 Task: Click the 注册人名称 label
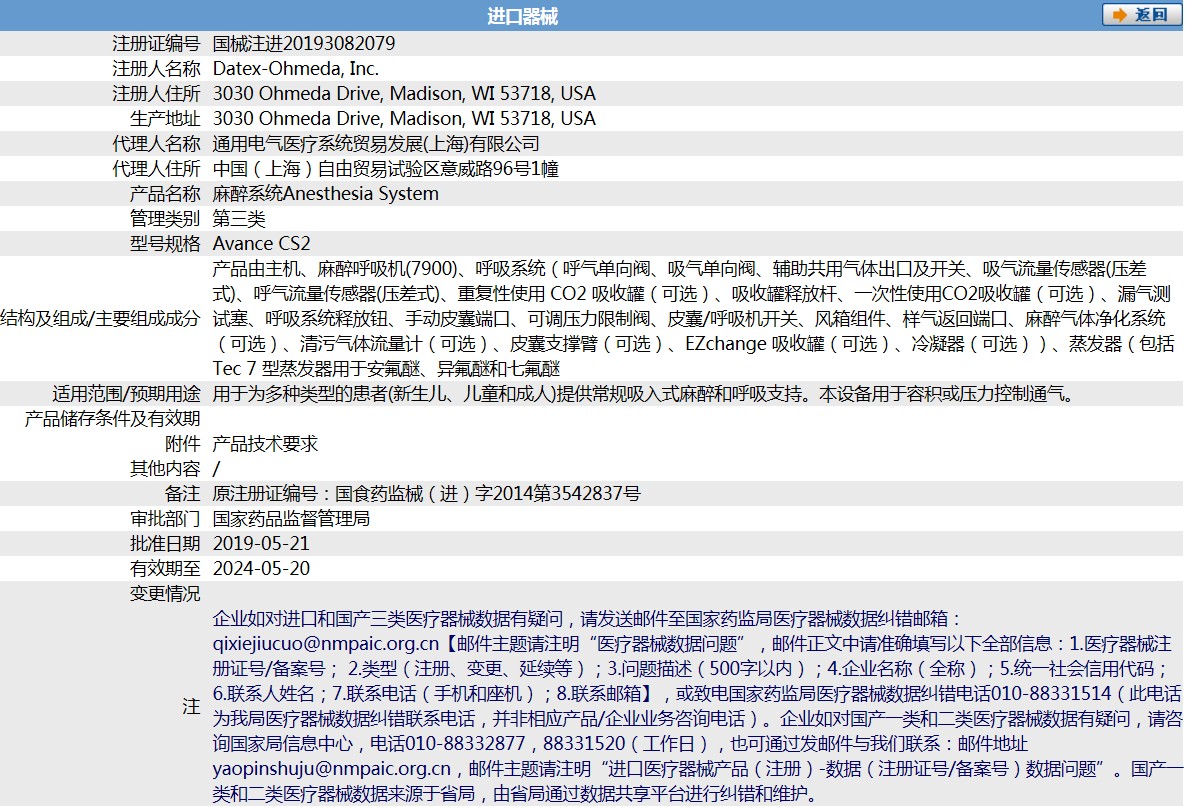point(156,68)
